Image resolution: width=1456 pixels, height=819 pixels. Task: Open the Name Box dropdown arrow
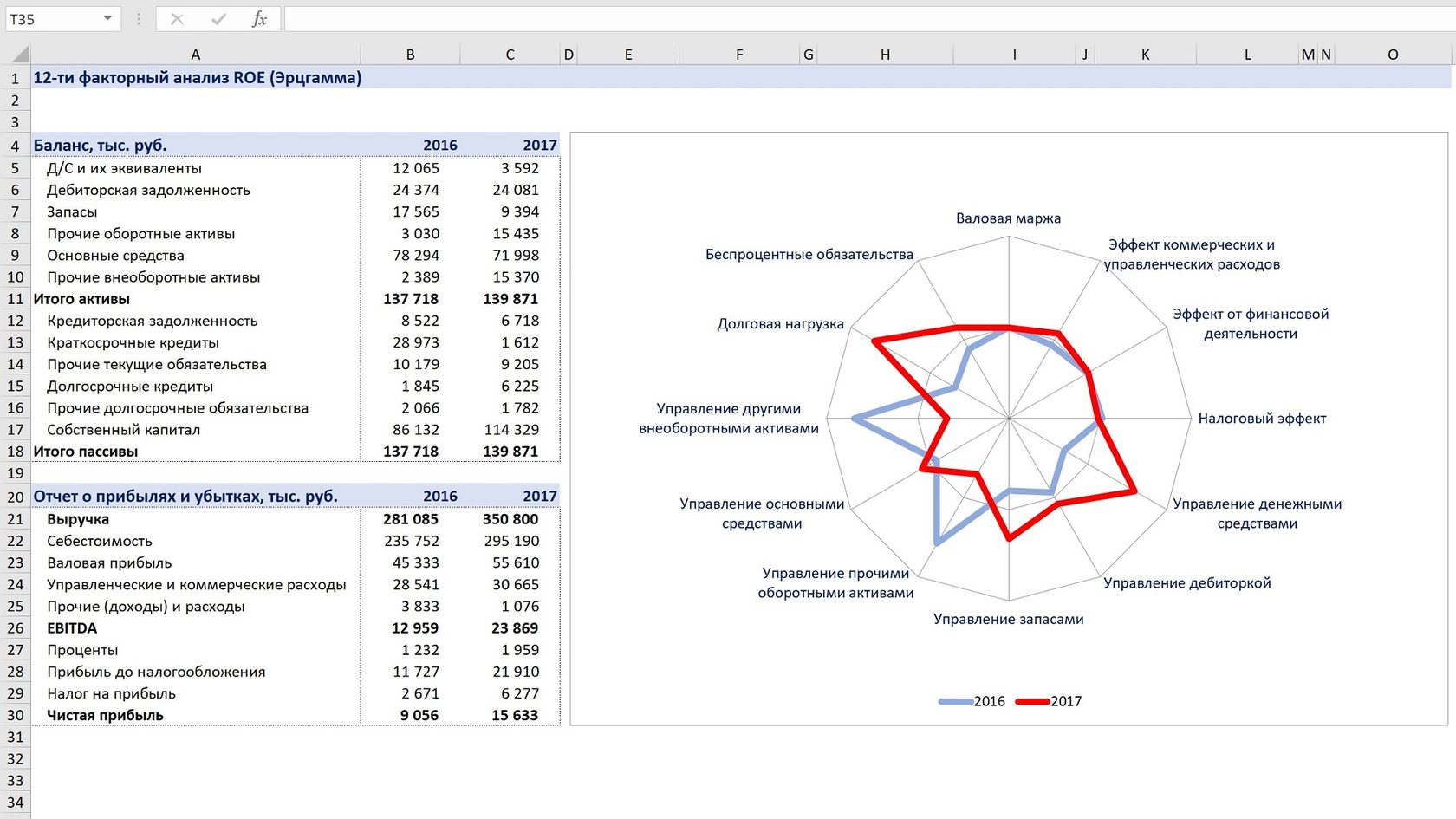pyautogui.click(x=107, y=18)
